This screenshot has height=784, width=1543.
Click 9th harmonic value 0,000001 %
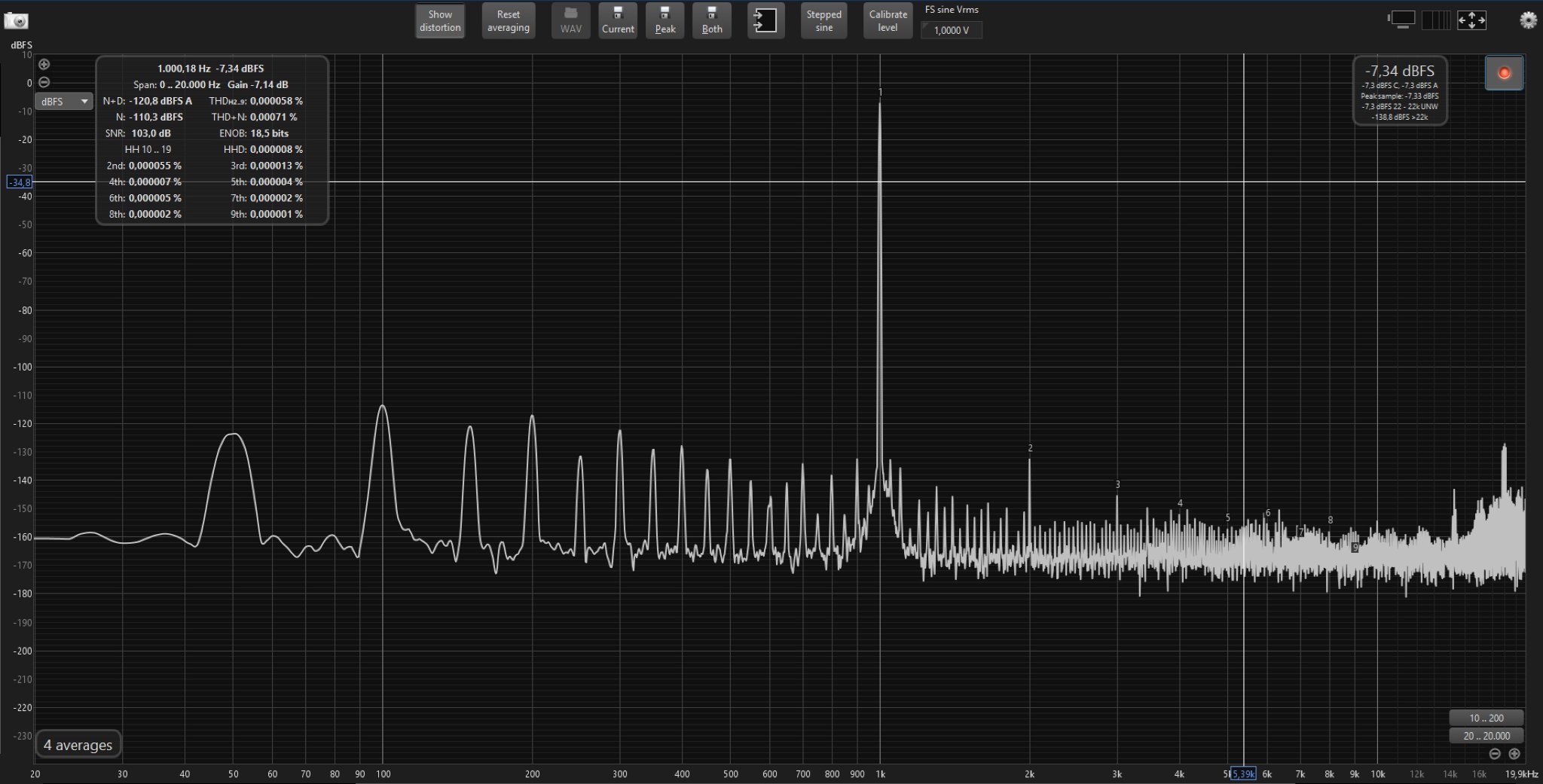(277, 214)
